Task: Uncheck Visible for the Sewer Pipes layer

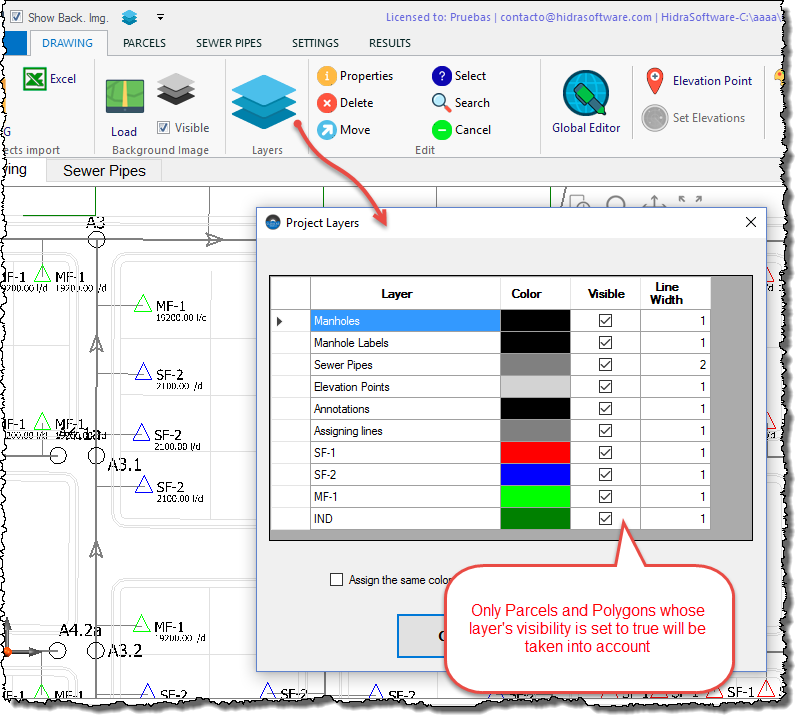Action: coord(606,365)
